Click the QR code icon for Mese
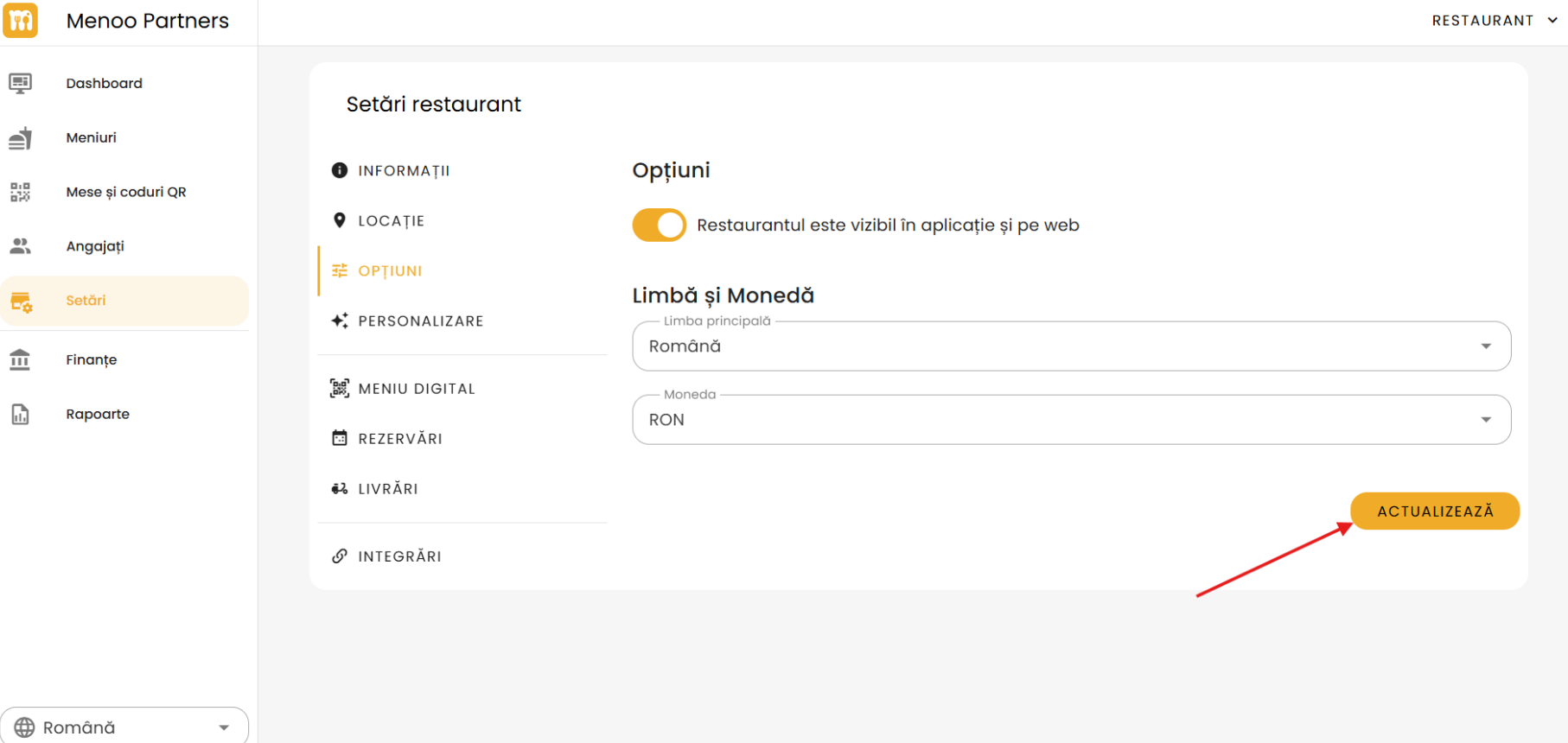 (x=20, y=192)
